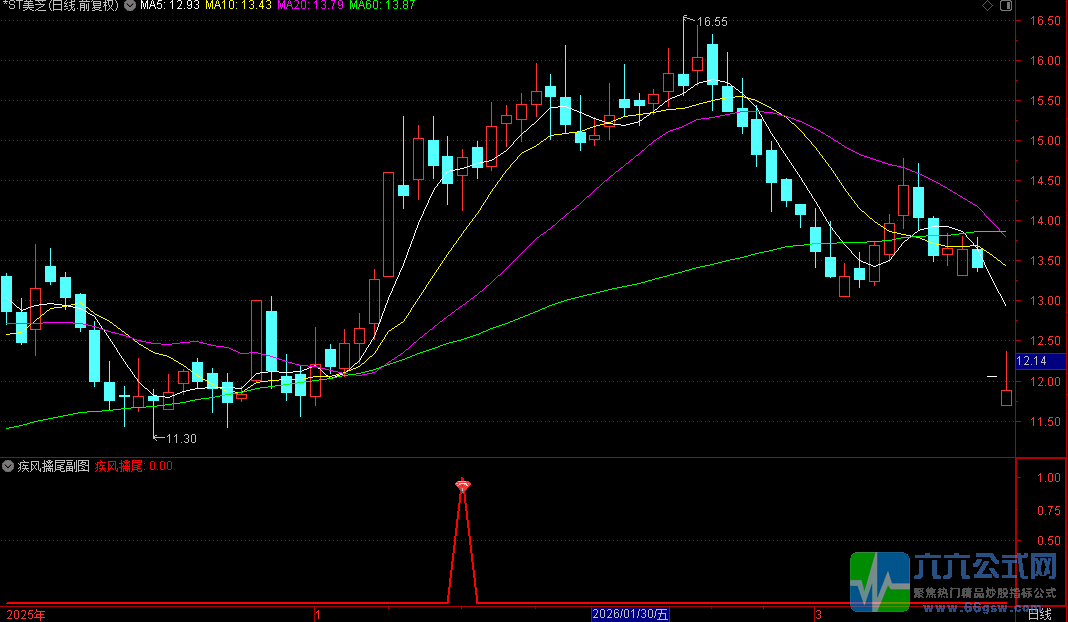Click the red 疾风摇尾: 0.00 value label

point(134,467)
